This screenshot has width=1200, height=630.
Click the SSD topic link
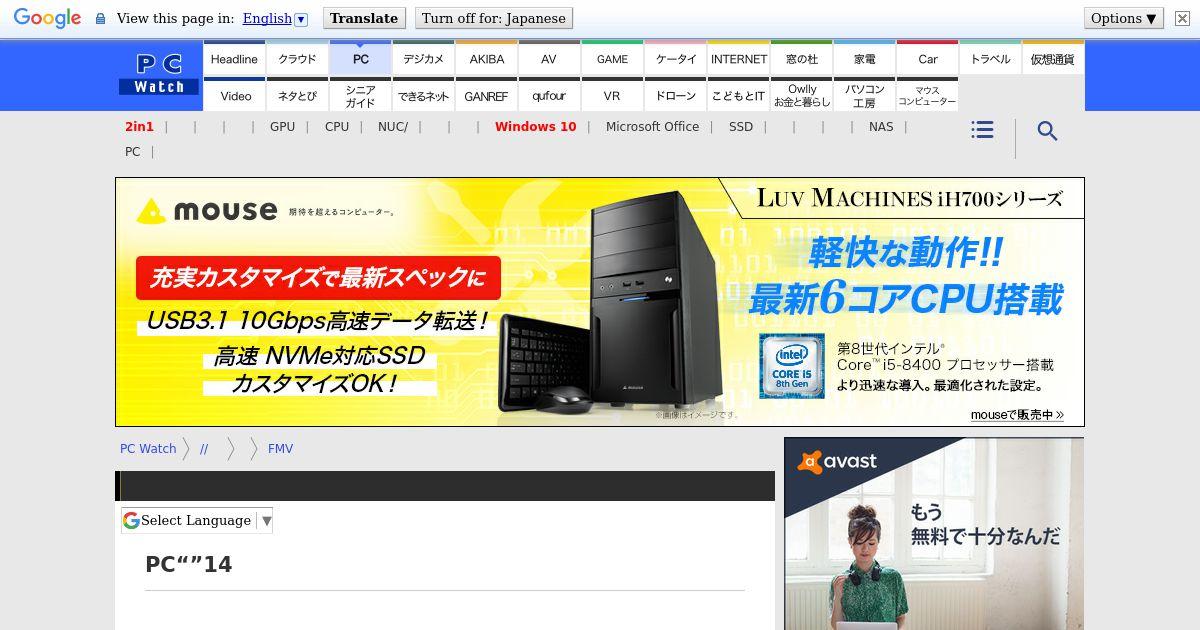coord(741,126)
